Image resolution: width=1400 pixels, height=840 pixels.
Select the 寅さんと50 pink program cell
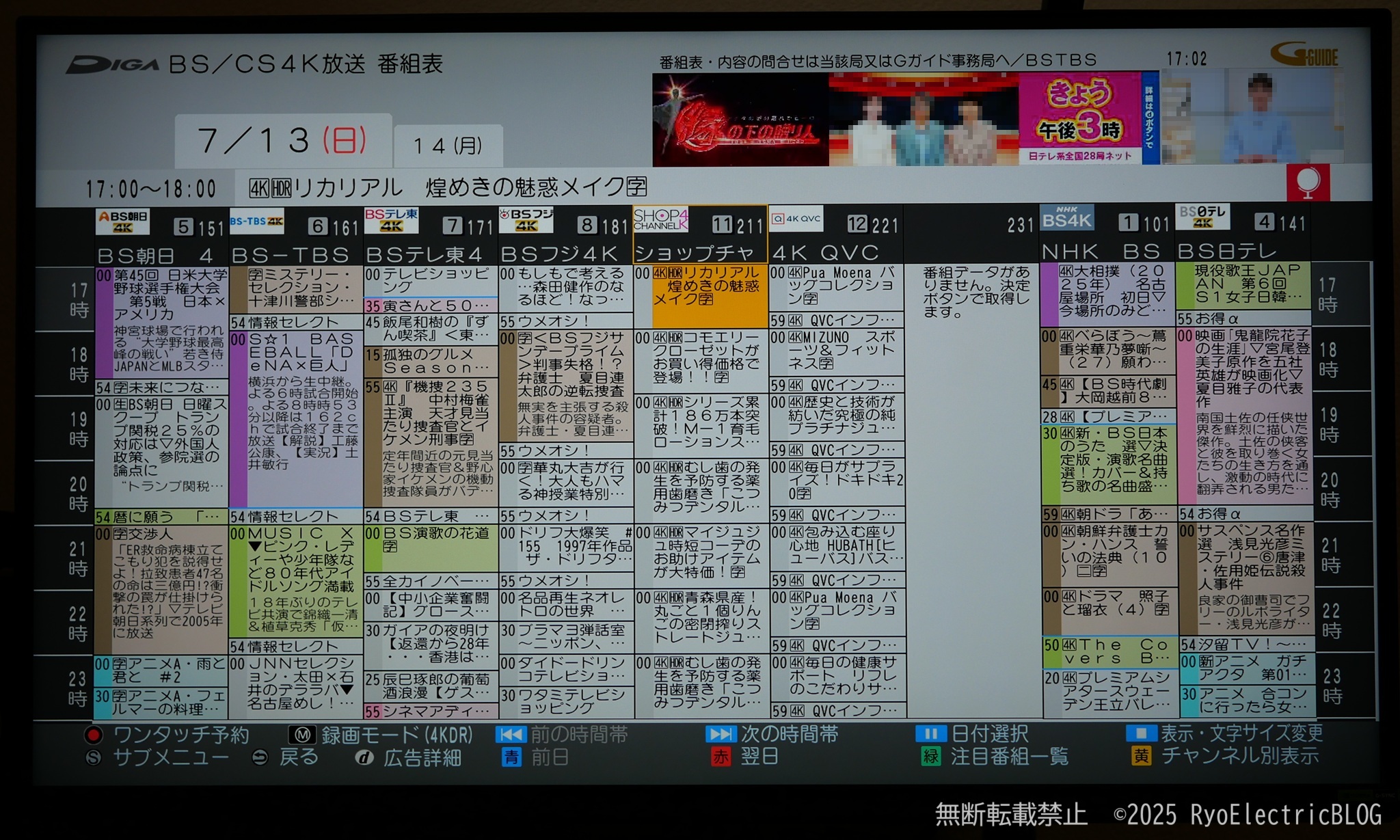[431, 306]
